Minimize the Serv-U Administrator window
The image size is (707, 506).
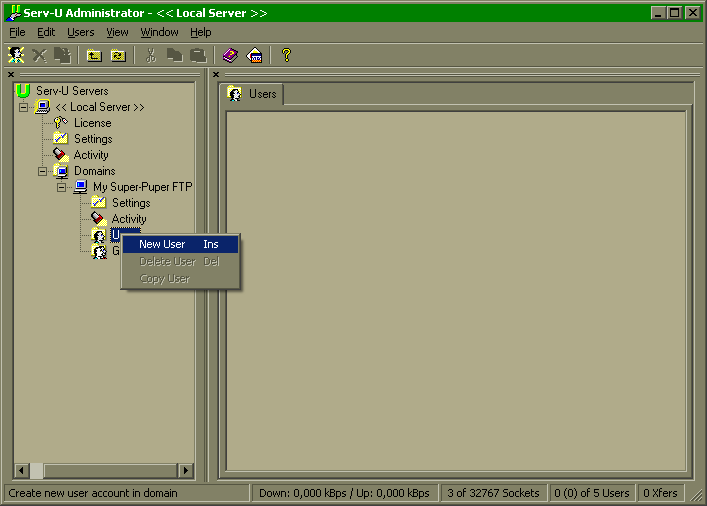tap(658, 13)
